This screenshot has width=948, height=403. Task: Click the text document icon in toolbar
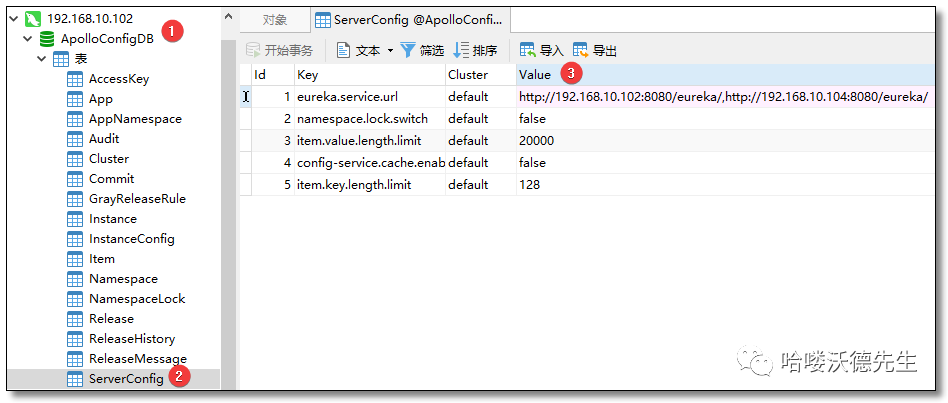pyautogui.click(x=343, y=50)
